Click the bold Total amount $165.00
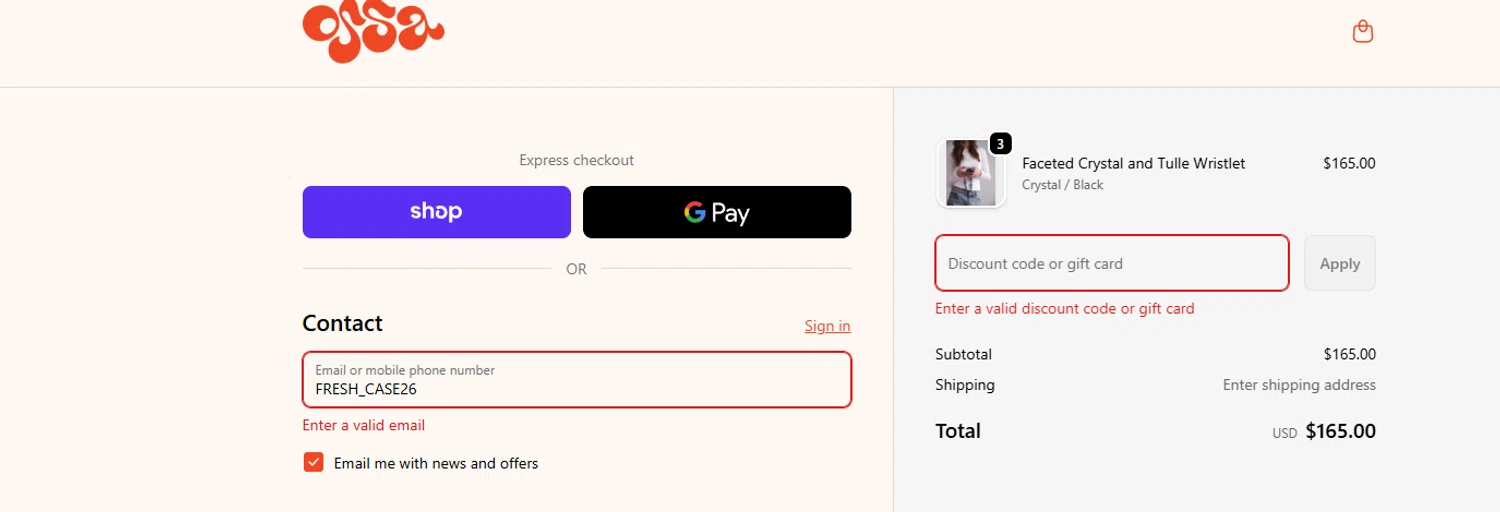This screenshot has height=512, width=1500. click(x=1340, y=431)
